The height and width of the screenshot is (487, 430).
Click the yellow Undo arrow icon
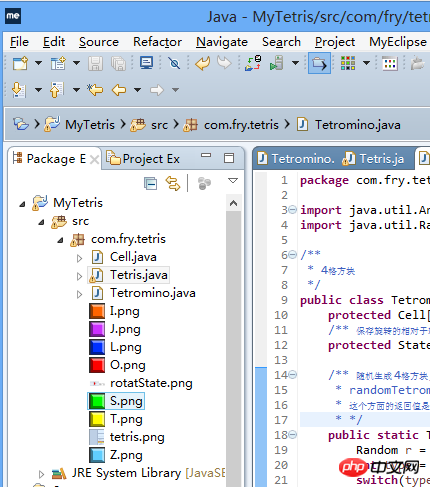click(202, 63)
